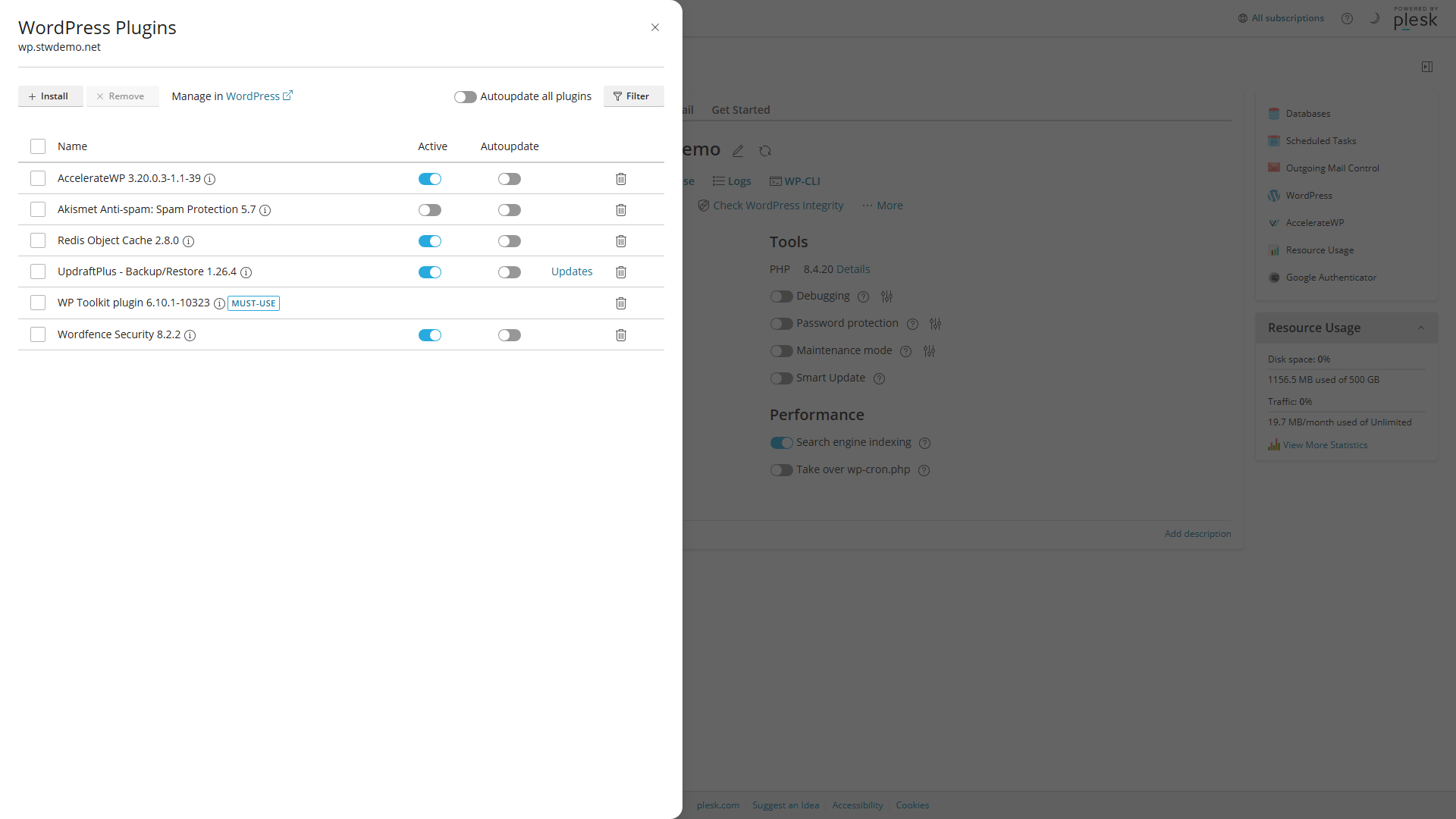Check the WP Toolkit plugin checkbox
Image resolution: width=1456 pixels, height=819 pixels.
point(38,303)
